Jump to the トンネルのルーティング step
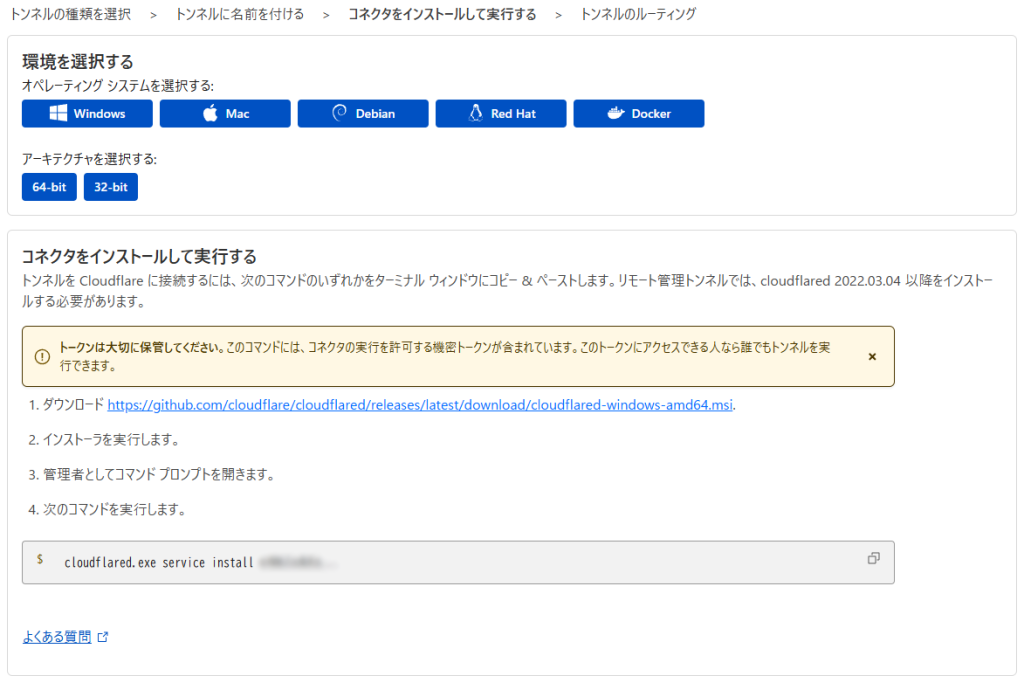 [638, 14]
